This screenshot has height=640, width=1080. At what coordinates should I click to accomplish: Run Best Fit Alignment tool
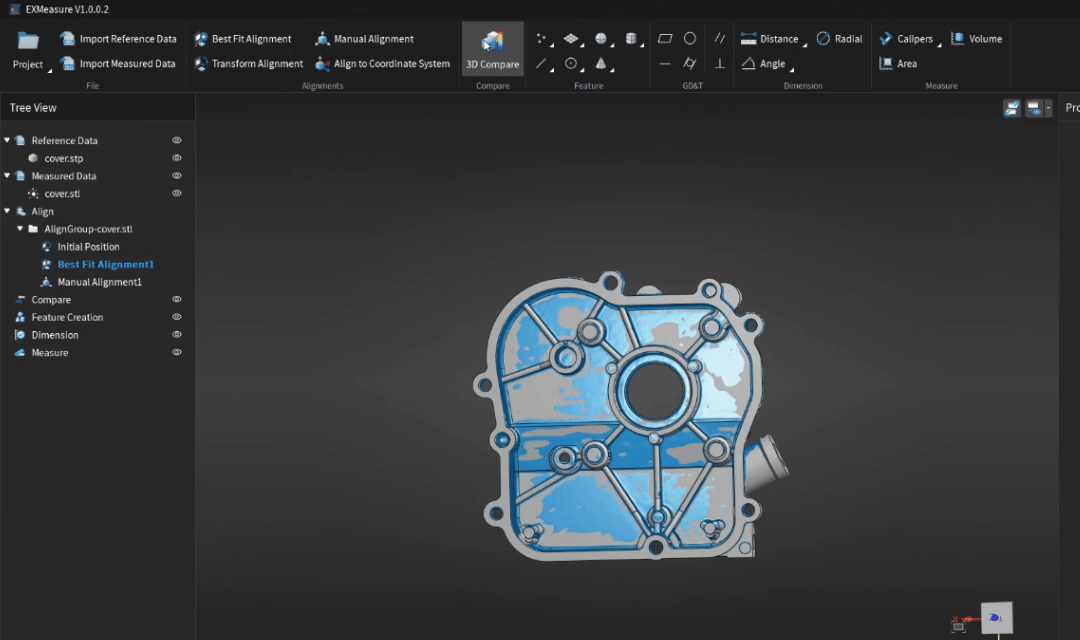243,39
